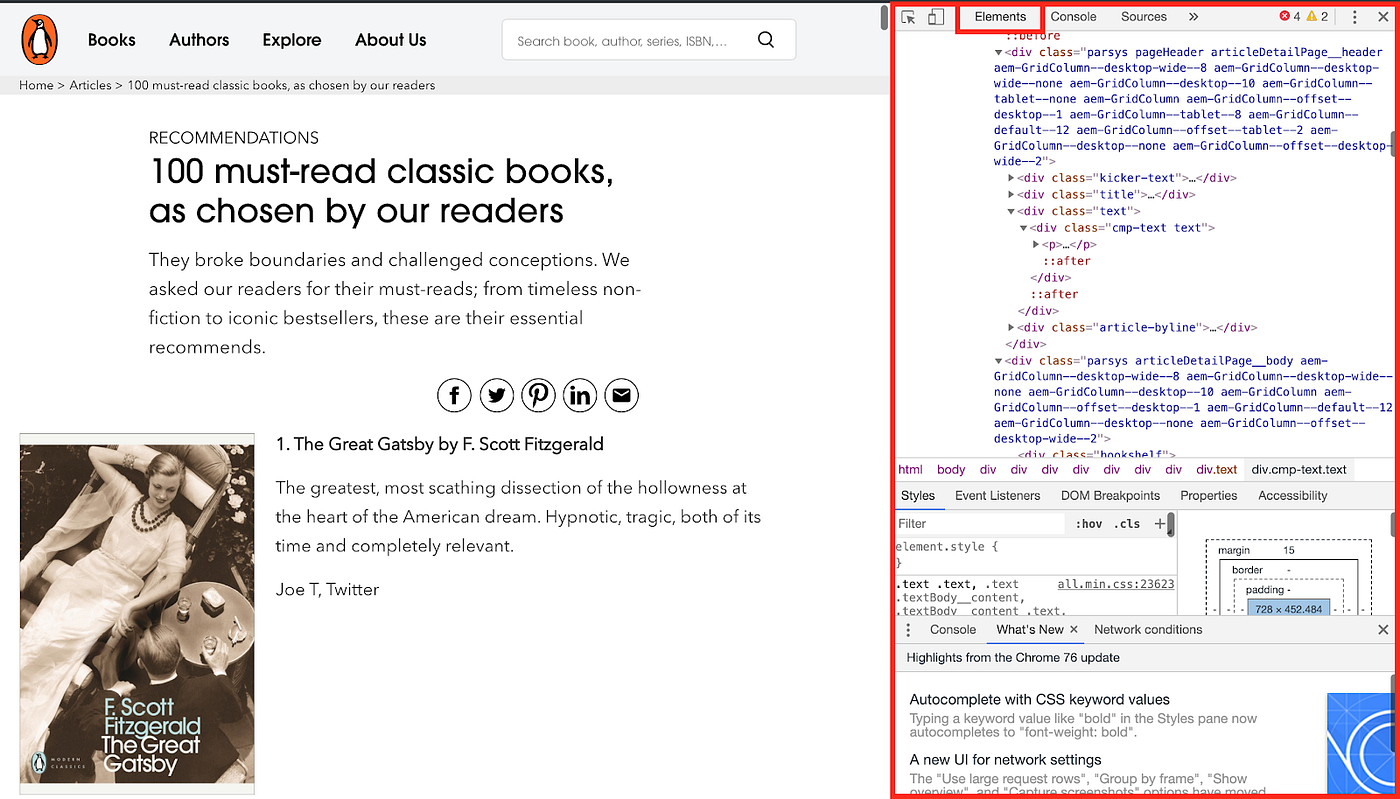Add new style rule plus icon
This screenshot has height=799, width=1400.
1160,523
